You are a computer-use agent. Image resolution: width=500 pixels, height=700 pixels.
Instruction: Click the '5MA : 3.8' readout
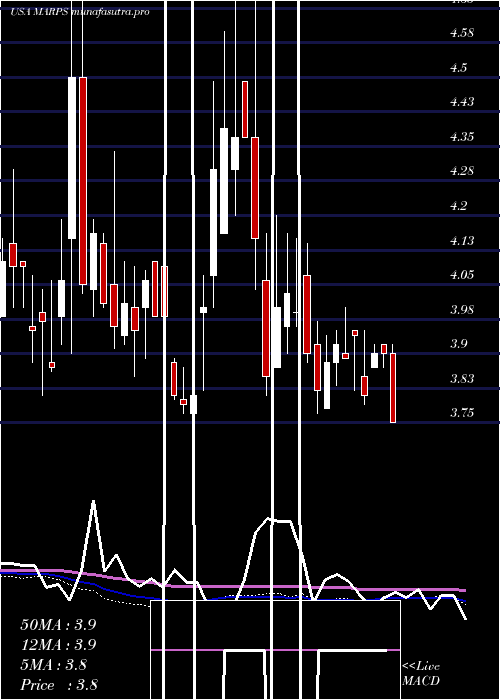pos(54,665)
